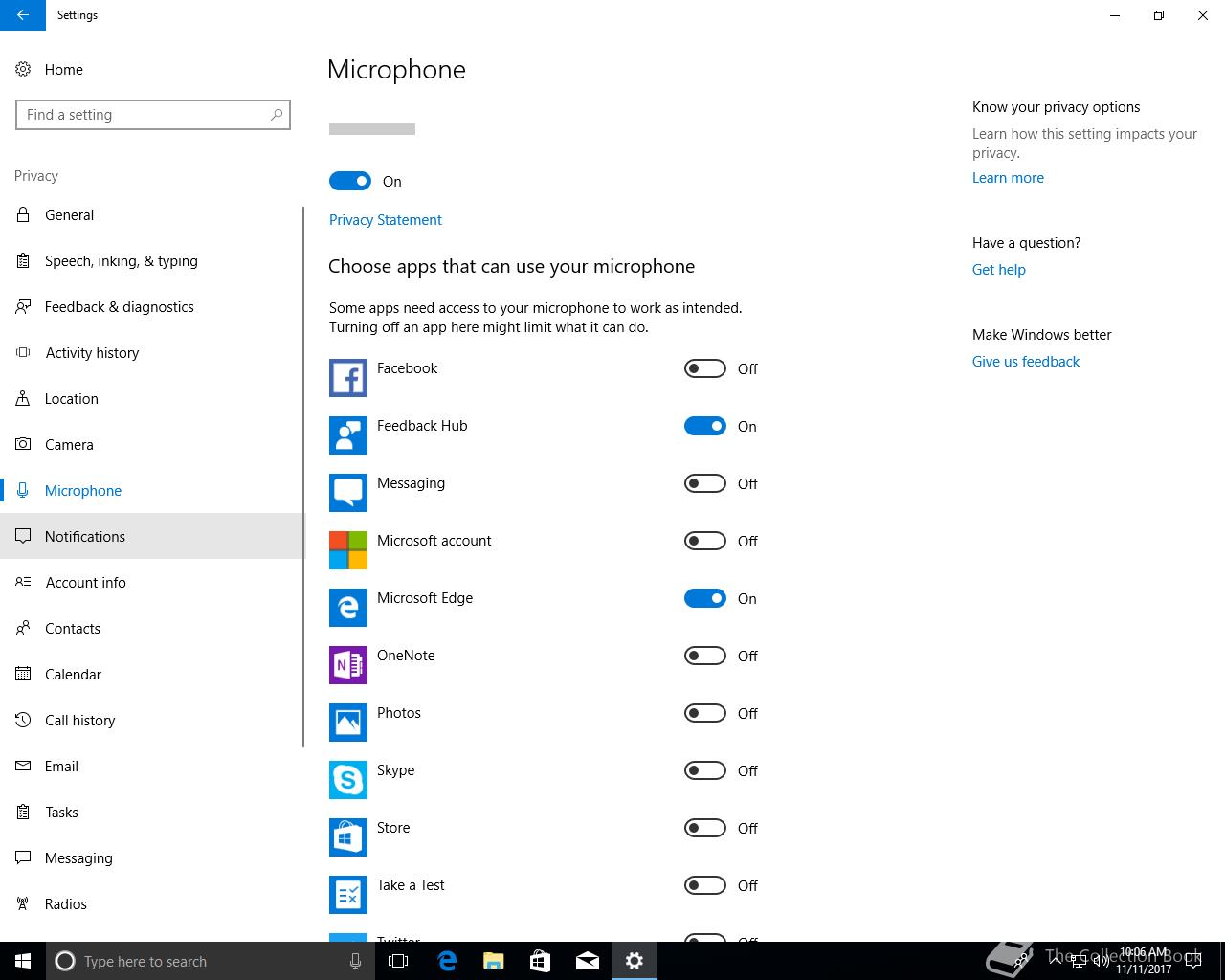Select Contacts in sidebar
Image resolution: width=1225 pixels, height=980 pixels.
[x=151, y=628]
